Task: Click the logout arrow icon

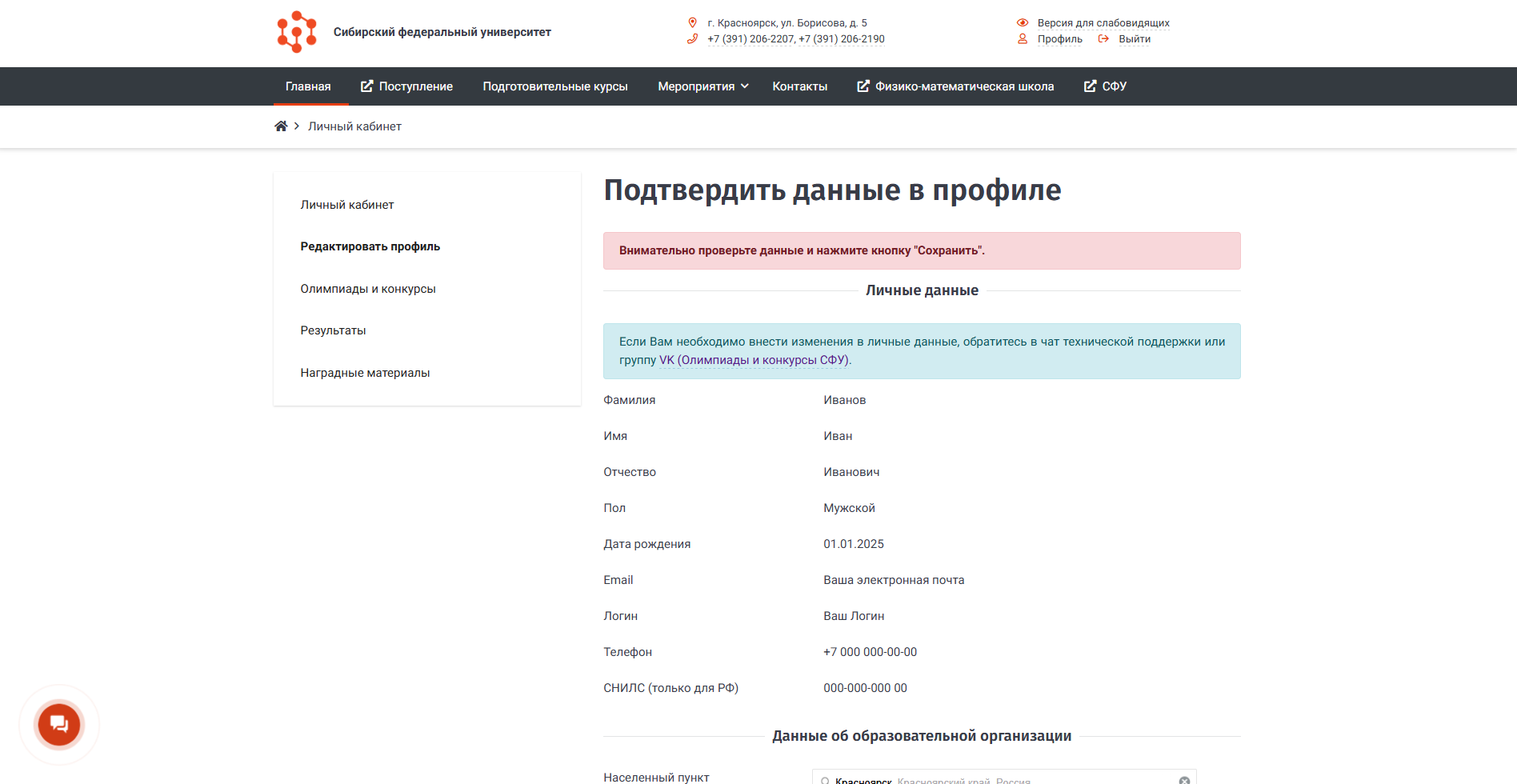Action: pyautogui.click(x=1103, y=39)
